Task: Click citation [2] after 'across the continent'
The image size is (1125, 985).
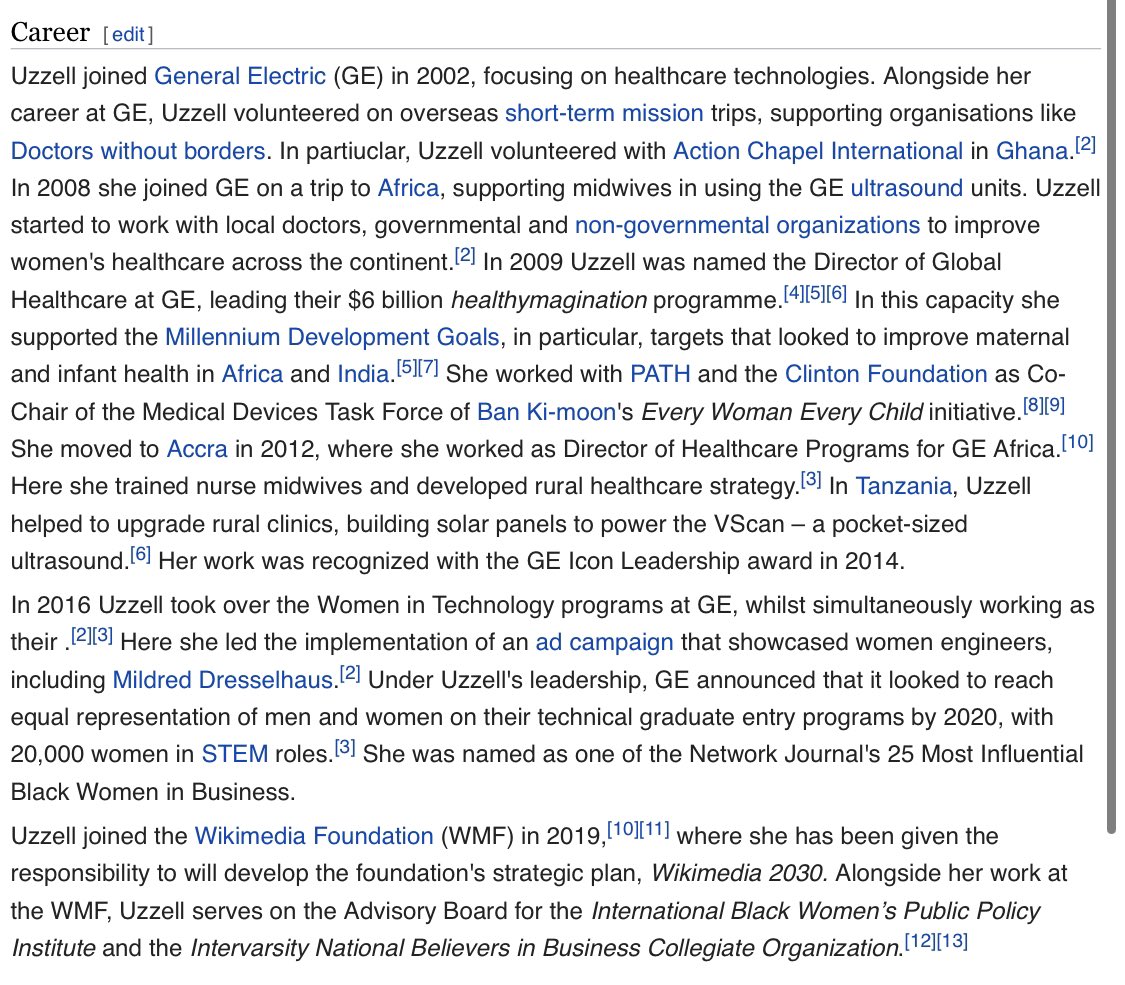Action: pos(465,255)
